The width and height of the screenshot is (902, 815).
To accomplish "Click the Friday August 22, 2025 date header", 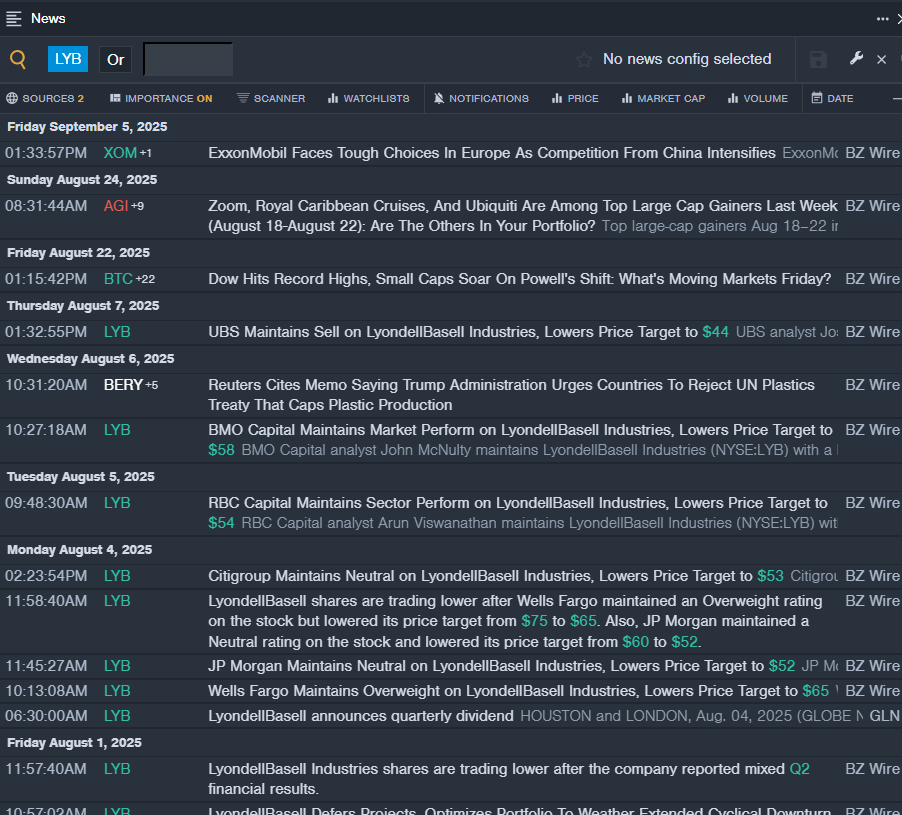I will tap(78, 252).
